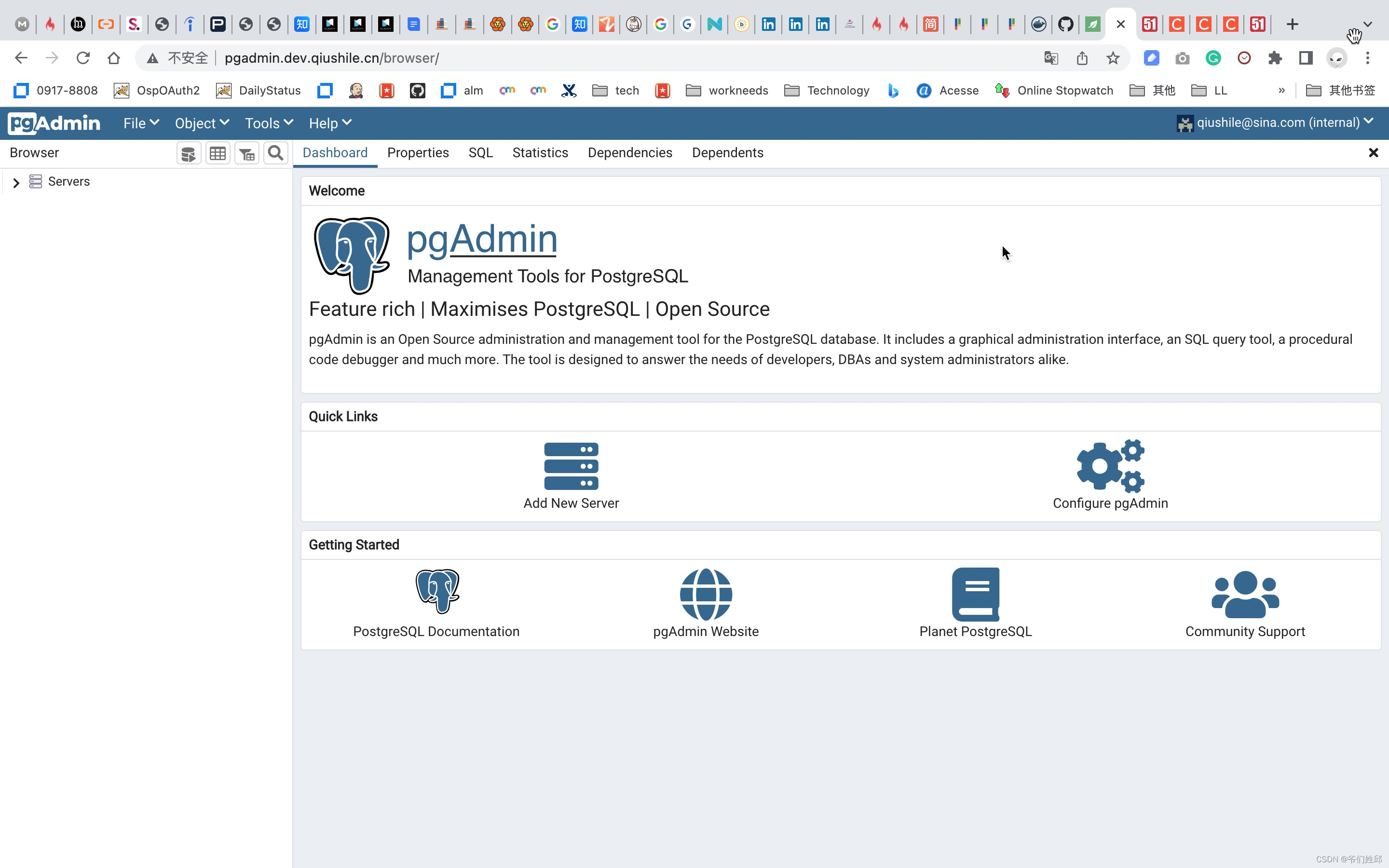Viewport: 1389px width, 868px height.
Task: Click the View Data table icon
Action: click(218, 153)
